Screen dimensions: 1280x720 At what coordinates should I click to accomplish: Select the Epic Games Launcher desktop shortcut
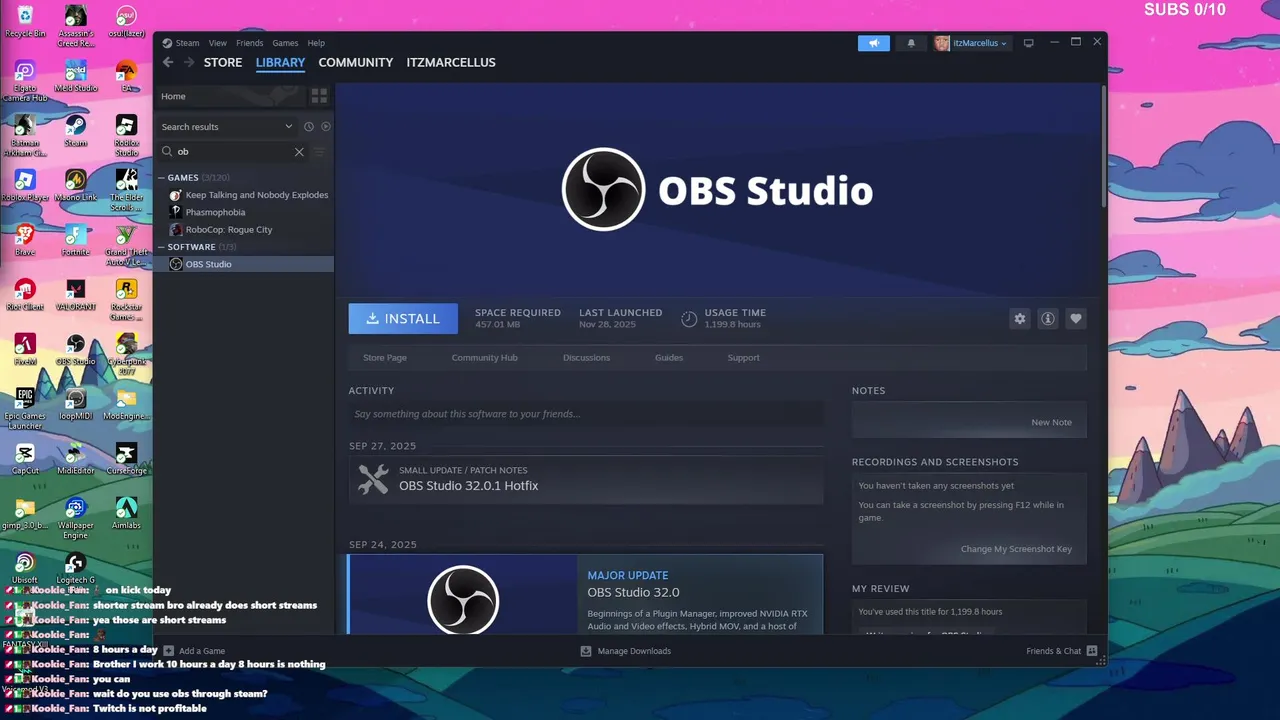pyautogui.click(x=25, y=409)
